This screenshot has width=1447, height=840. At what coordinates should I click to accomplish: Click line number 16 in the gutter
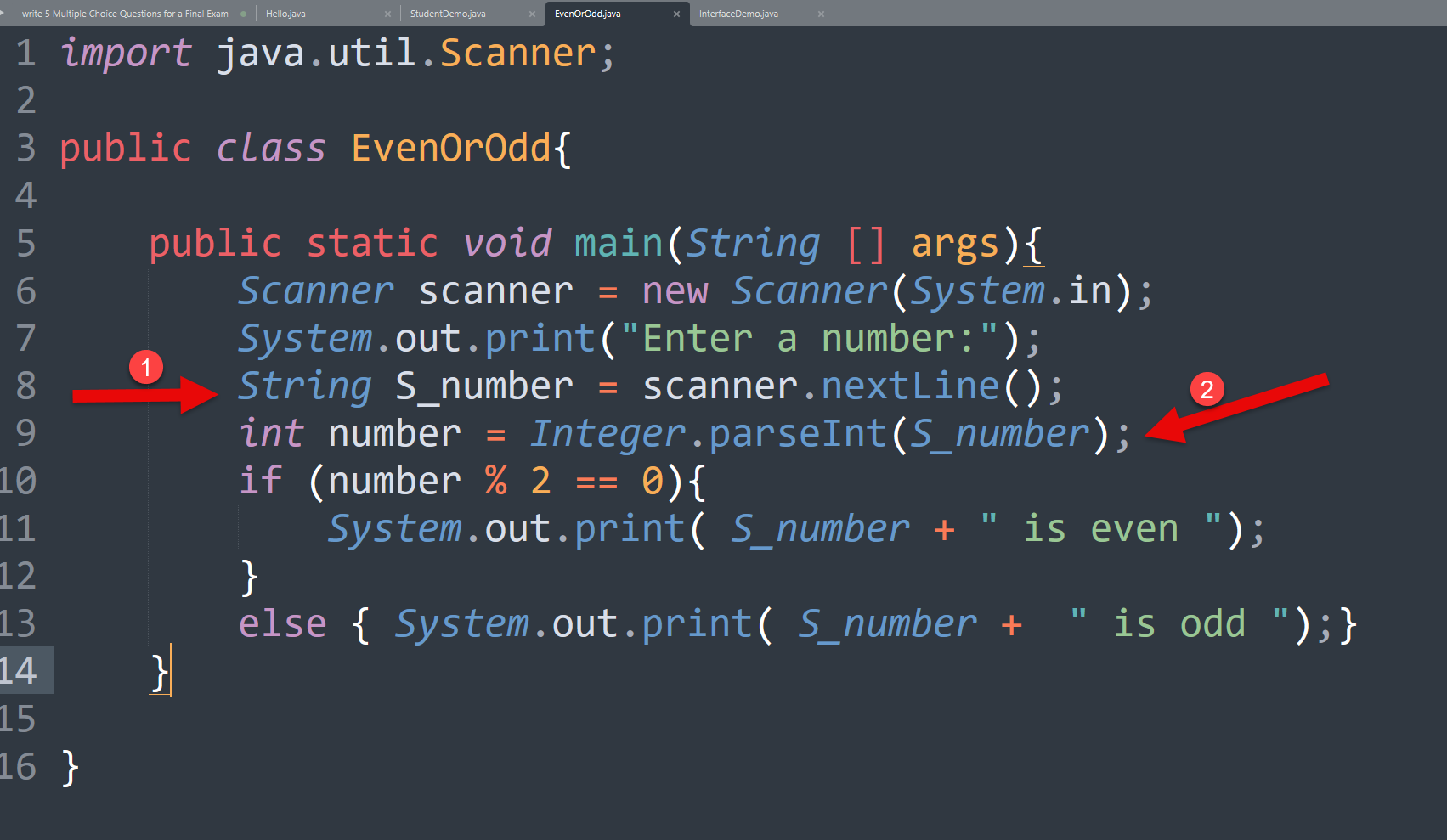(19, 766)
